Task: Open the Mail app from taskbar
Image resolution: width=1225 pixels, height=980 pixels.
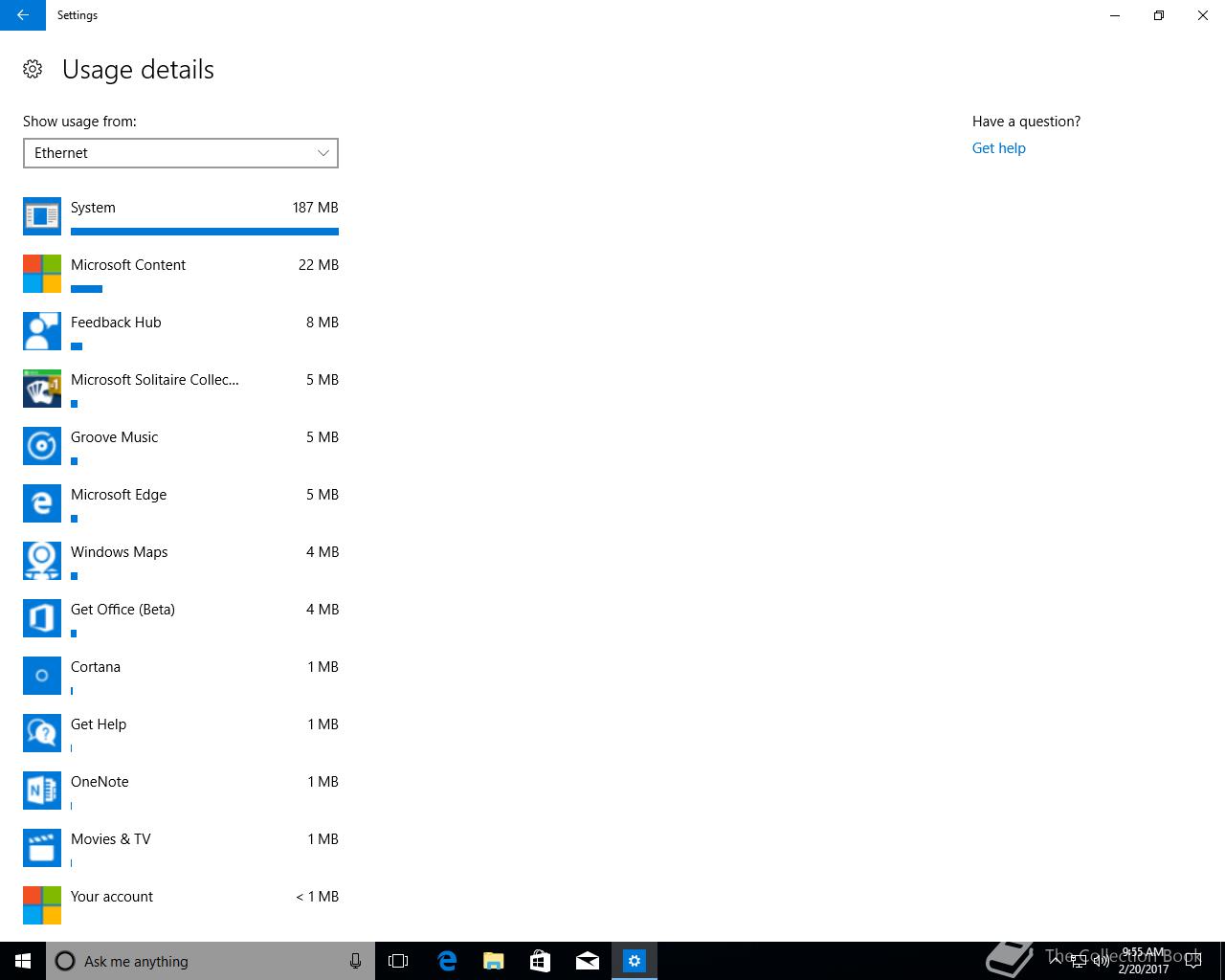Action: tap(588, 961)
